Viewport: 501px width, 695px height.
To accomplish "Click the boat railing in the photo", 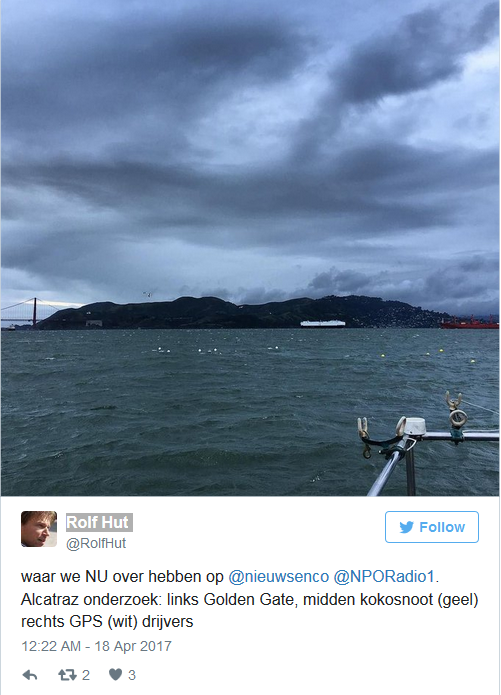I will pyautogui.click(x=428, y=445).
